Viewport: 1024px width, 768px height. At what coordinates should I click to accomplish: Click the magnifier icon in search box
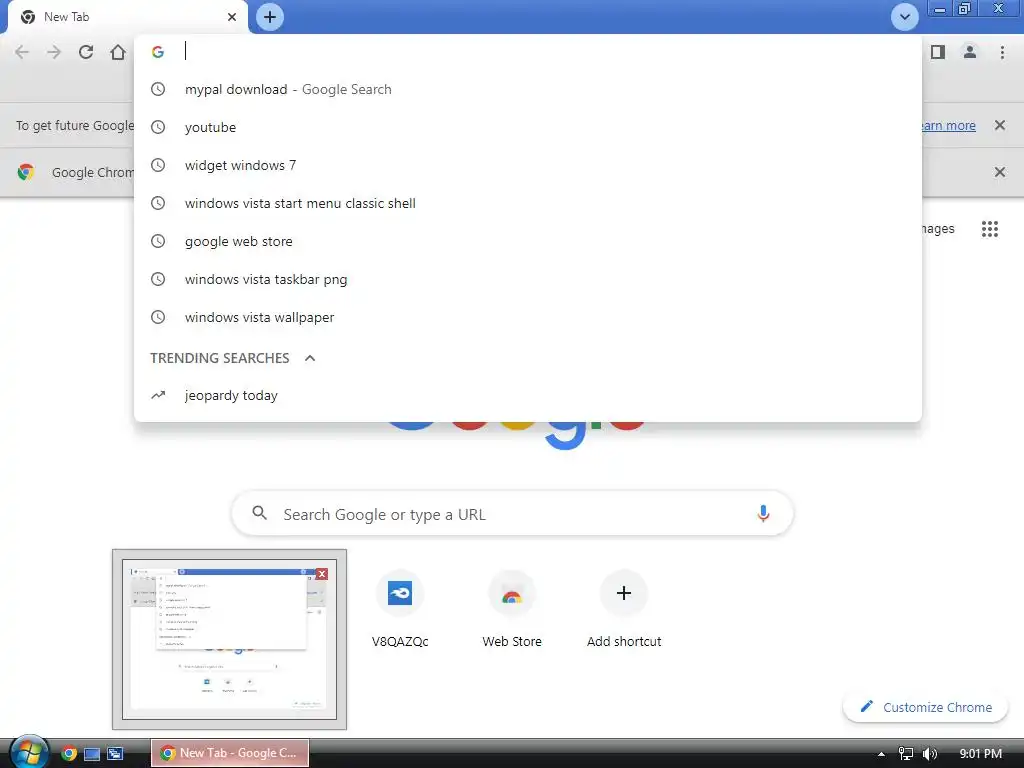tap(259, 513)
